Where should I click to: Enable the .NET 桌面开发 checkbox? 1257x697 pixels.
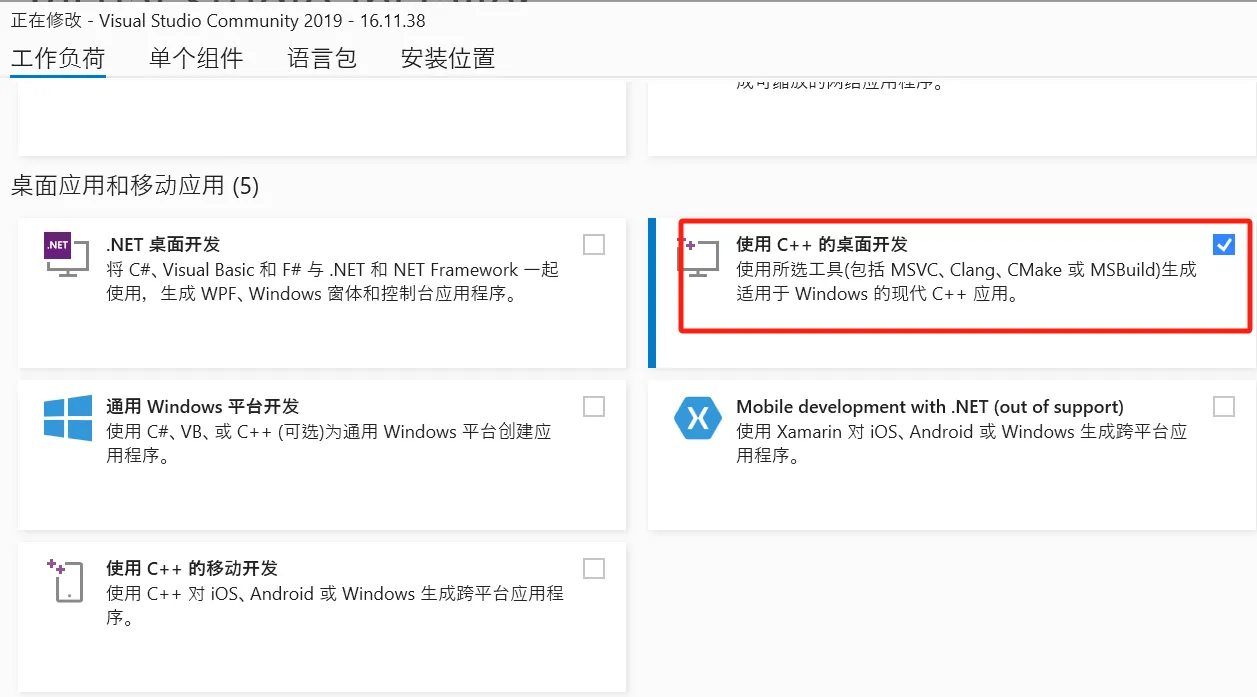[594, 244]
